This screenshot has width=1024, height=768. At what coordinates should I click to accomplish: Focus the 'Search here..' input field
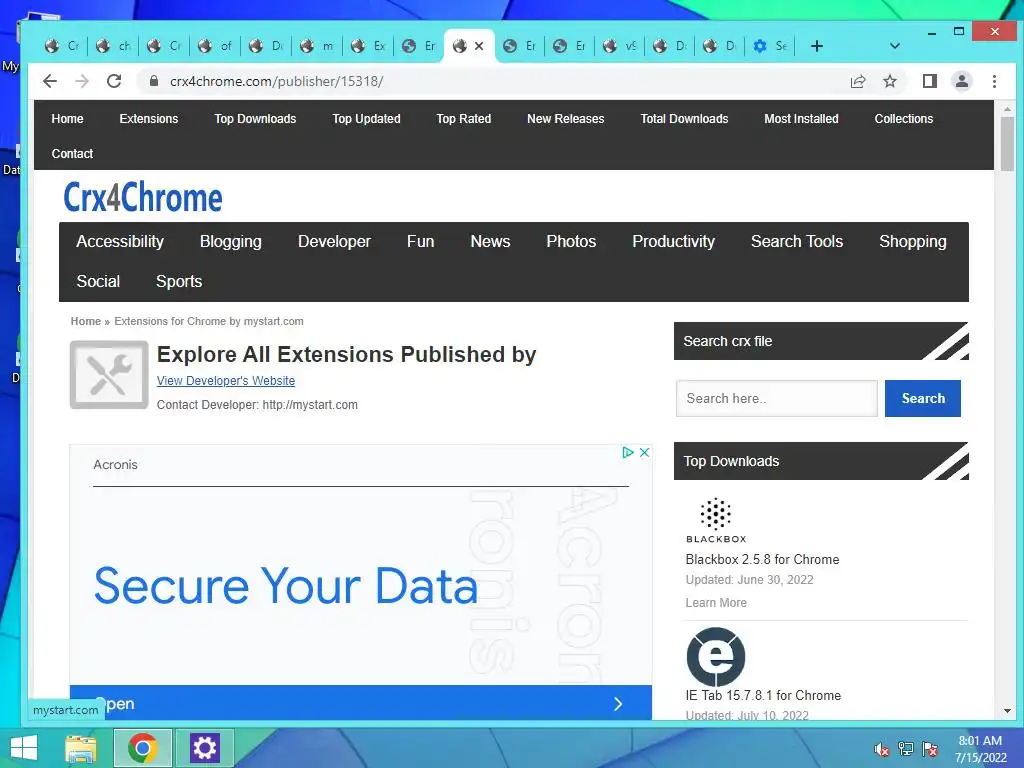[776, 398]
